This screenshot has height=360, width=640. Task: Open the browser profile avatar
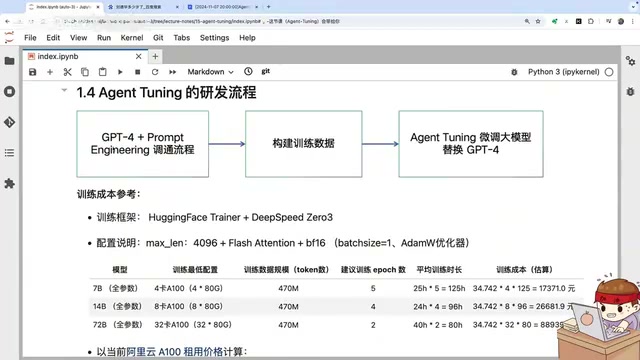click(621, 21)
